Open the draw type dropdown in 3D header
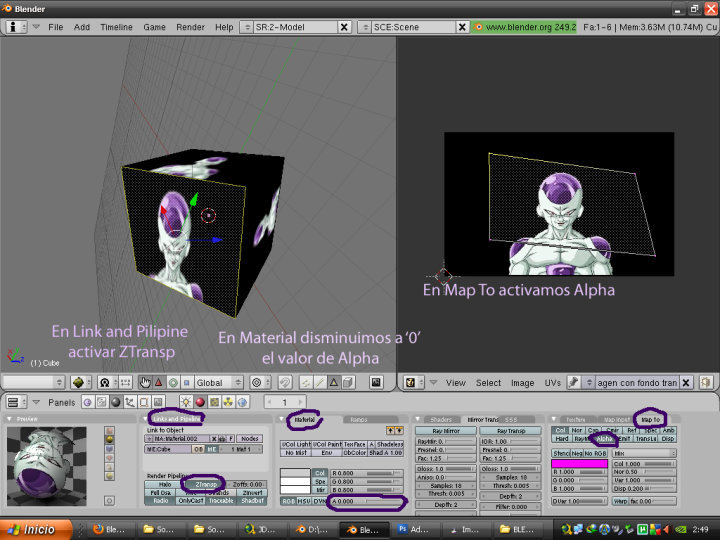The width and height of the screenshot is (720, 540). (82, 382)
